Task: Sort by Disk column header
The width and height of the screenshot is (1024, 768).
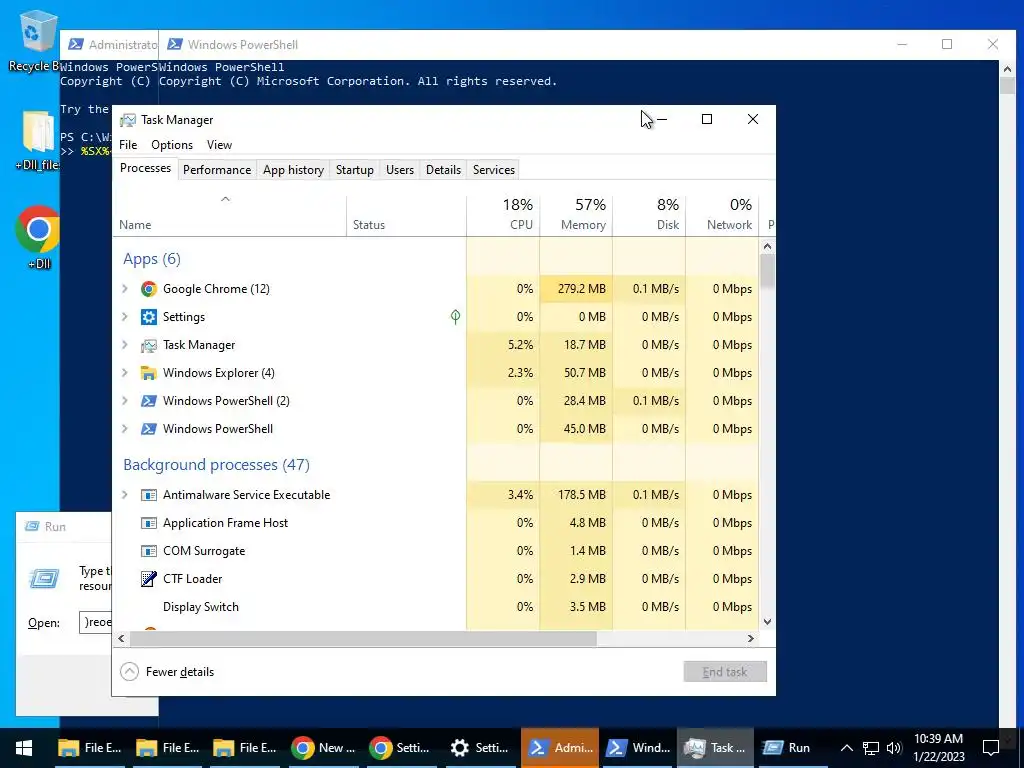Action: point(649,214)
